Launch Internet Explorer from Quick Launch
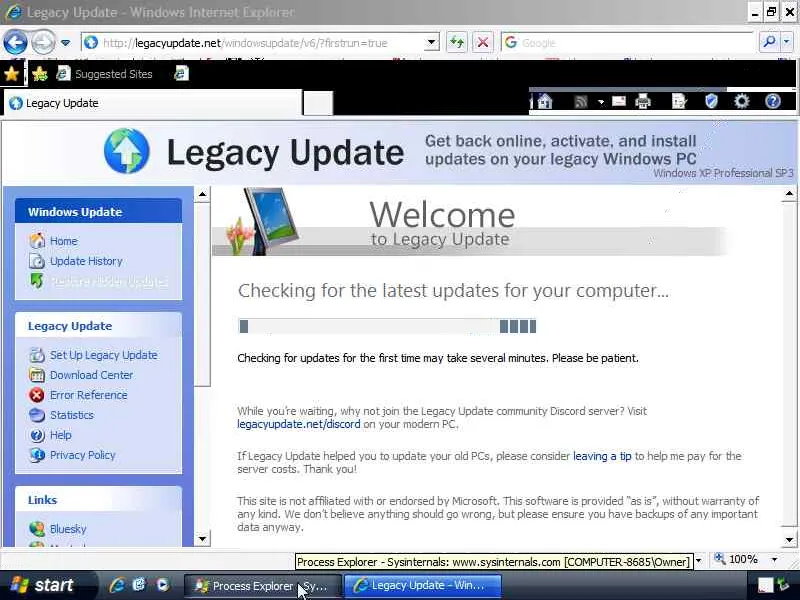The height and width of the screenshot is (600, 800). 116,585
